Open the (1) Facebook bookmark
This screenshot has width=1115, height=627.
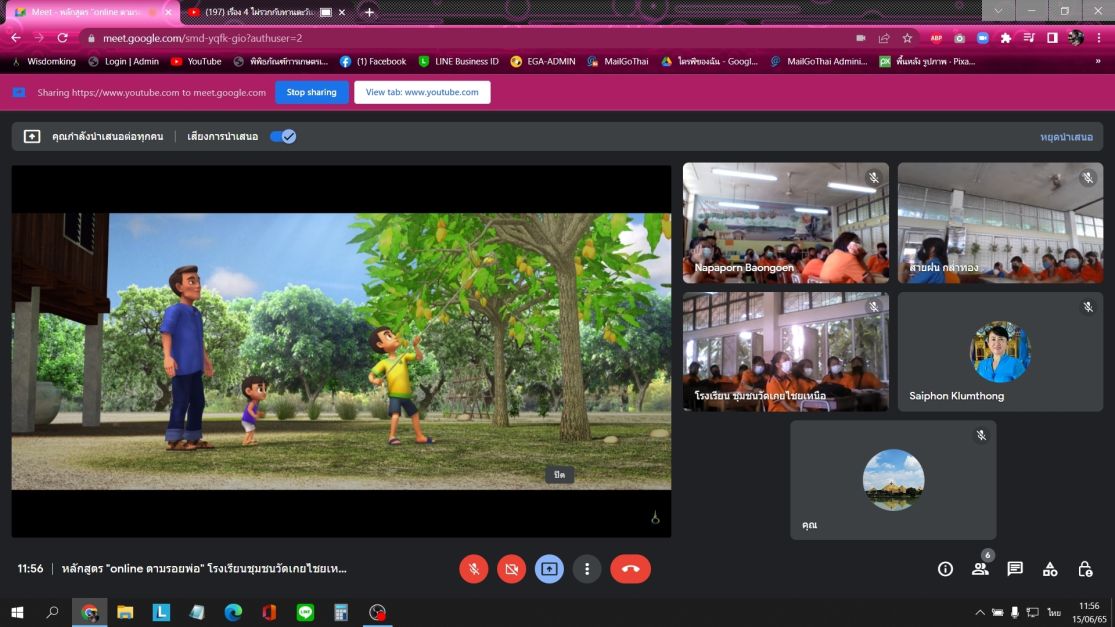373,62
